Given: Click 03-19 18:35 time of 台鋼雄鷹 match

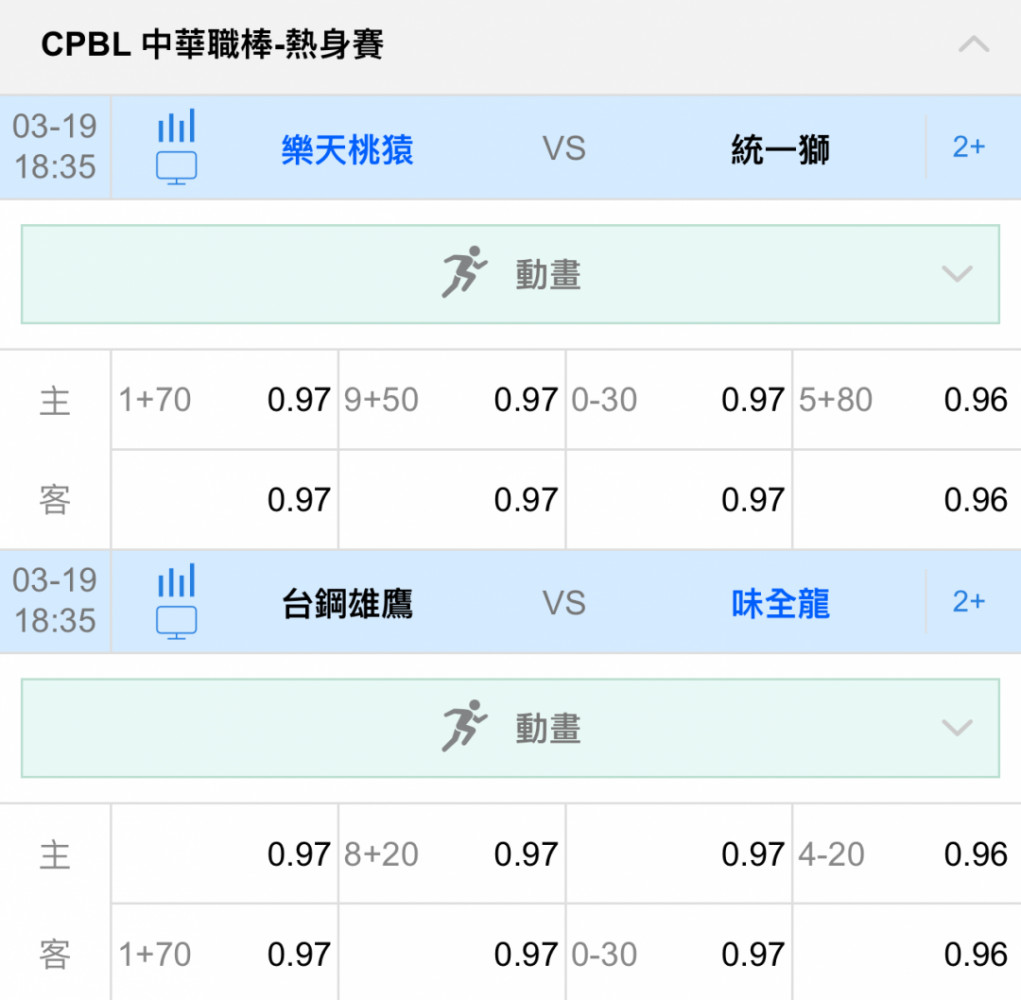Looking at the screenshot, I should 55,600.
